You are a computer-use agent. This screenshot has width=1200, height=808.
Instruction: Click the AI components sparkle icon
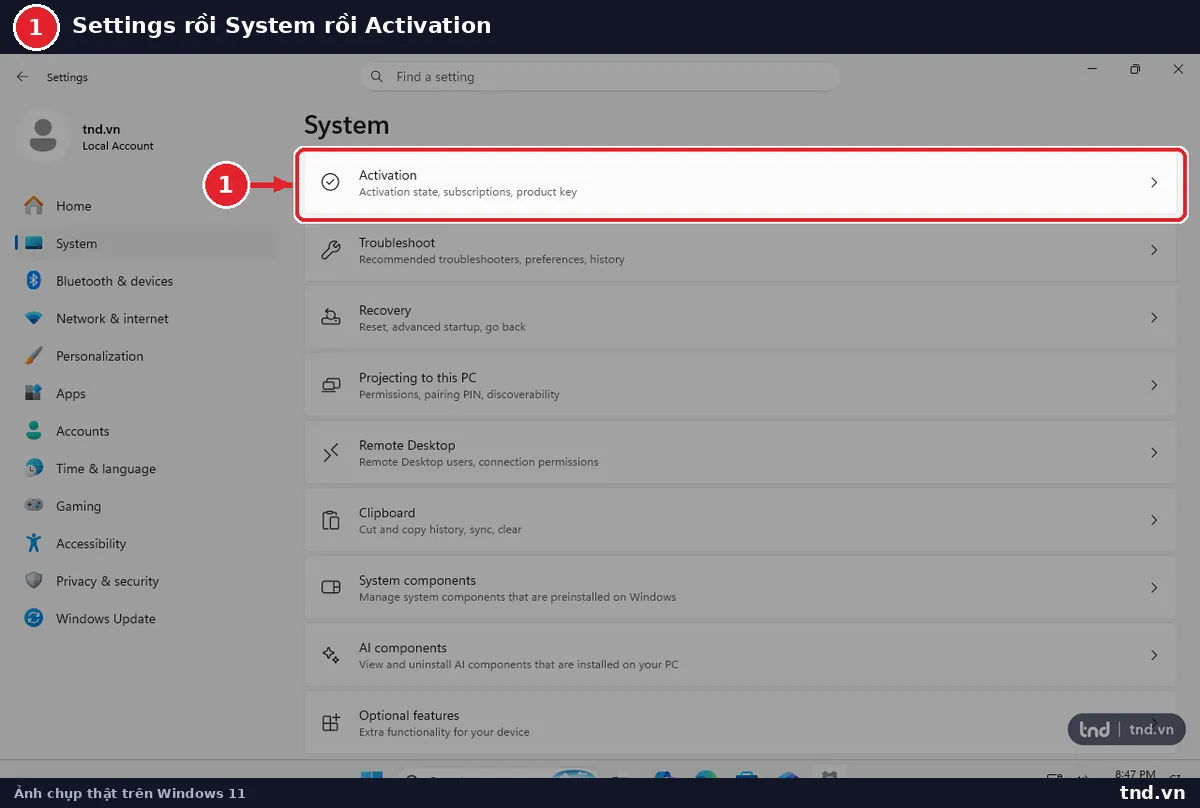(x=330, y=655)
